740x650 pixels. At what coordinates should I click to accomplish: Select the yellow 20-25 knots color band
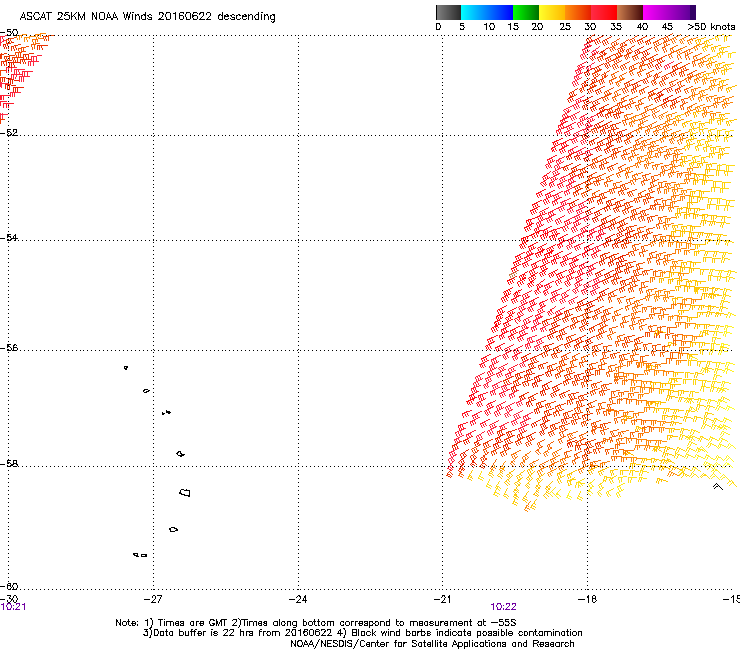pos(552,12)
